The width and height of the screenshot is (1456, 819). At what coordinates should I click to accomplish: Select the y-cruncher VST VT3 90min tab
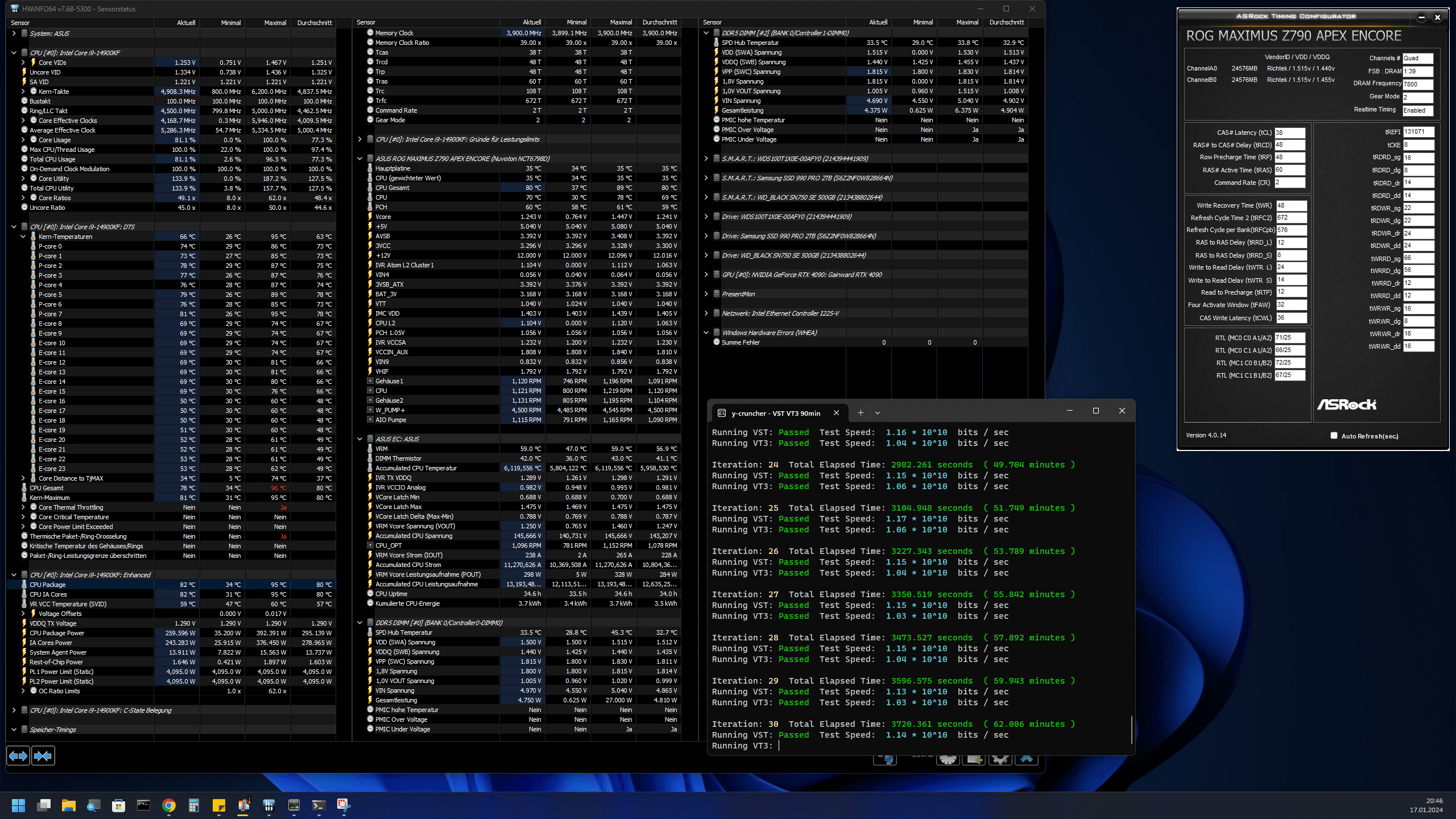[x=776, y=413]
